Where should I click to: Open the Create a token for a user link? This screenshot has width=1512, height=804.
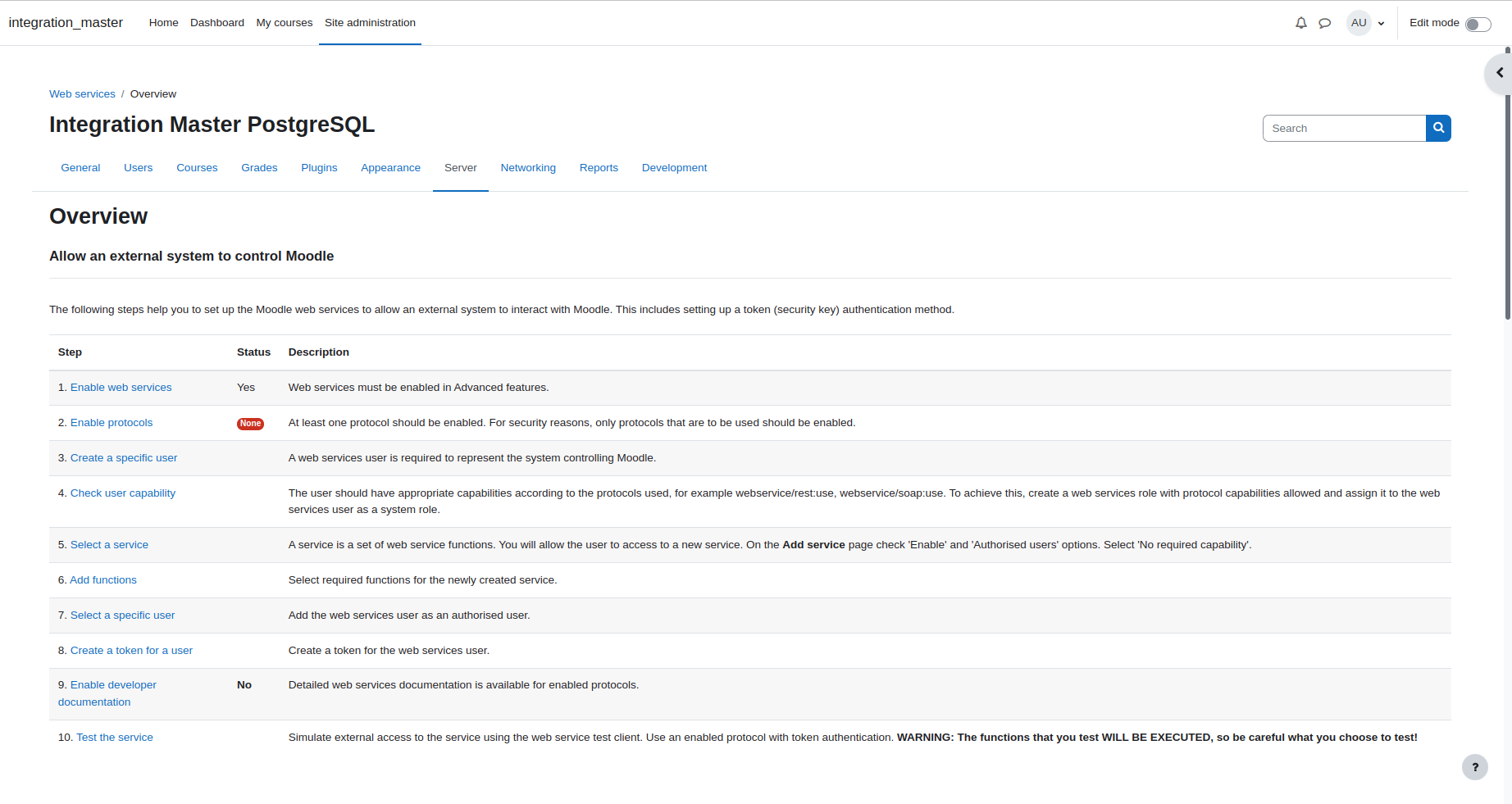131,651
